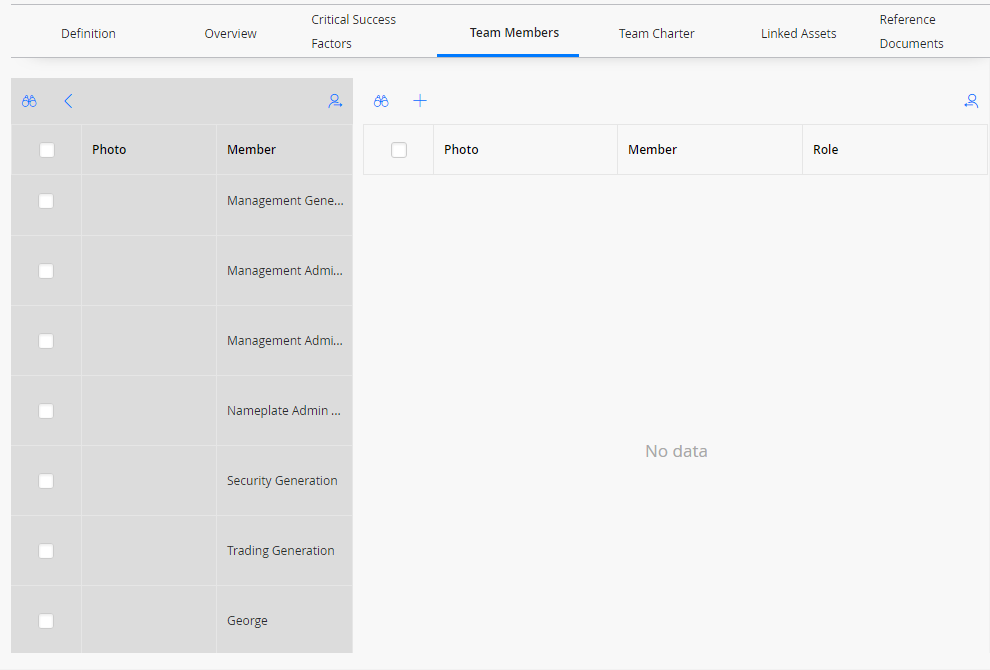Open Reference Documents tab
Viewport: 990px width, 670px height.
912,32
